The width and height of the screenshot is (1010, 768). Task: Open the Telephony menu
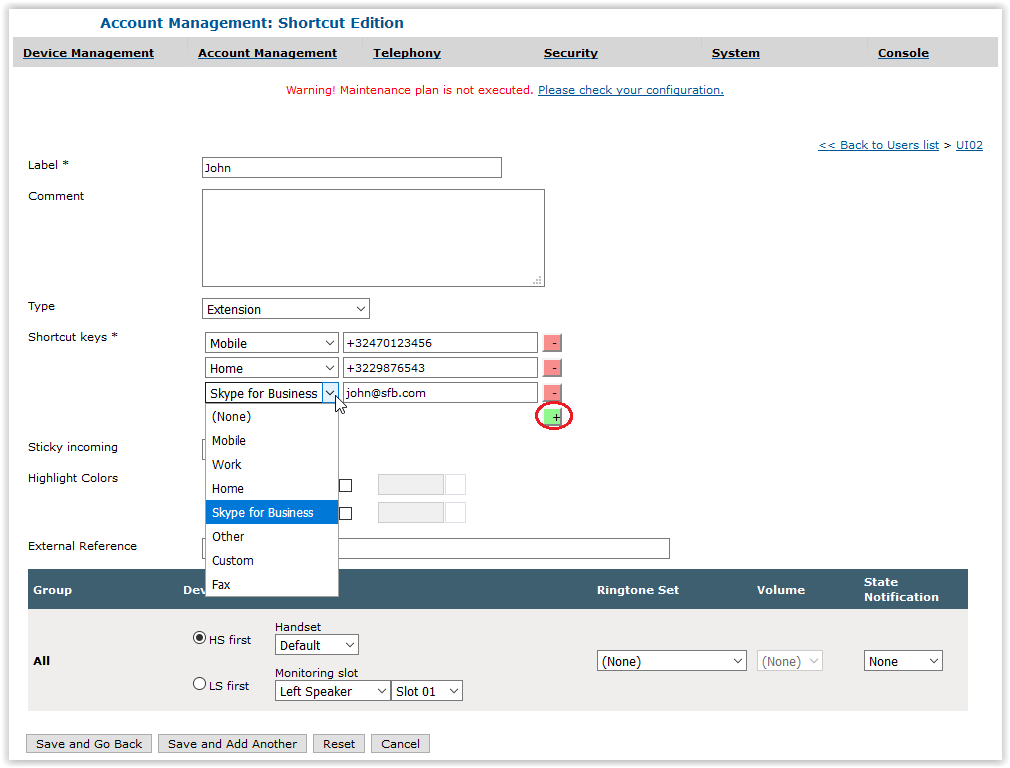pos(407,53)
